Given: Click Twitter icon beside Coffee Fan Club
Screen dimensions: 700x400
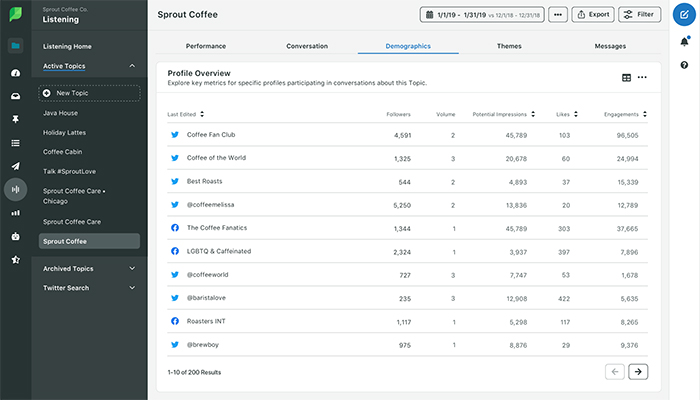Looking at the screenshot, I should 175,134.
